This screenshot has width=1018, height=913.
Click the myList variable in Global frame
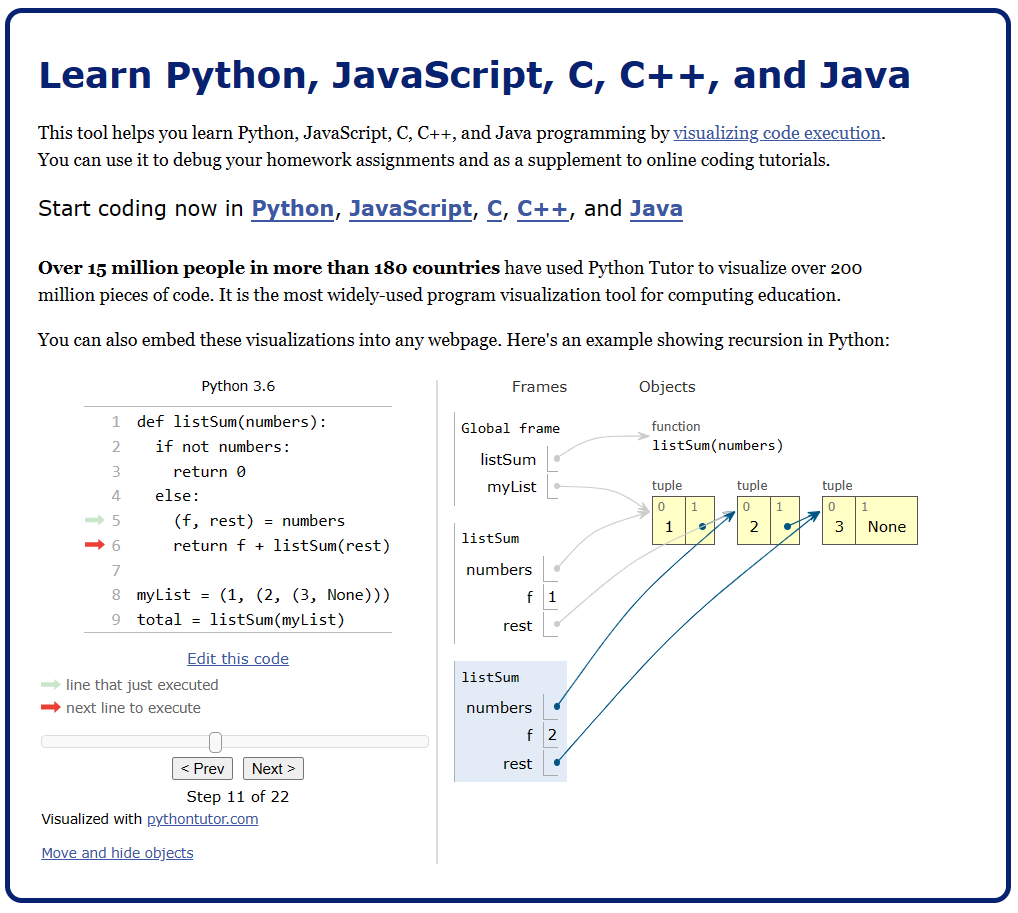[512, 487]
